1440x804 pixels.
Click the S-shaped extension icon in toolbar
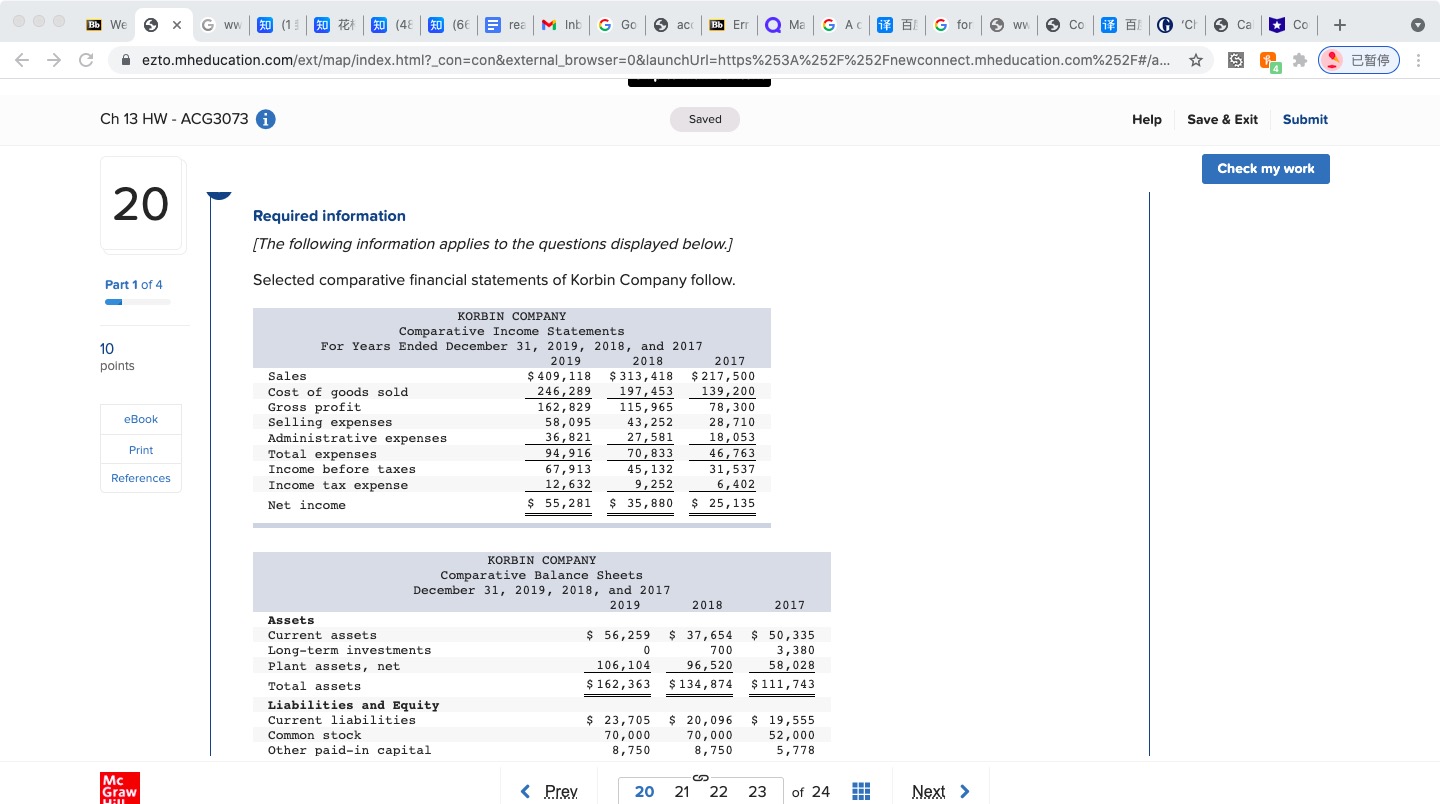(x=1236, y=60)
